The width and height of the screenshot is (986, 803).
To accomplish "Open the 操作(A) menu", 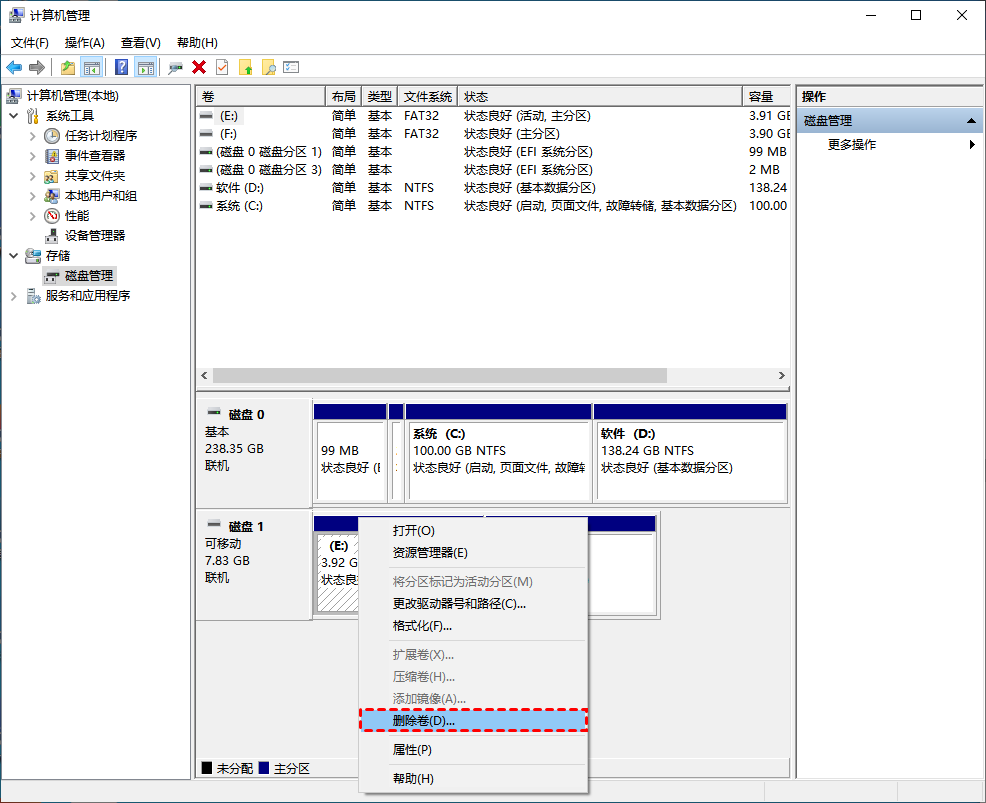I will pyautogui.click(x=84, y=43).
